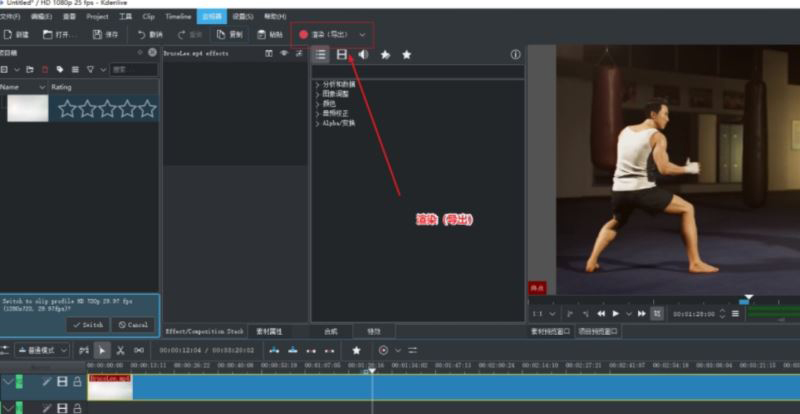
Task: Click the Copy (复制) toolbar button
Action: coord(230,35)
